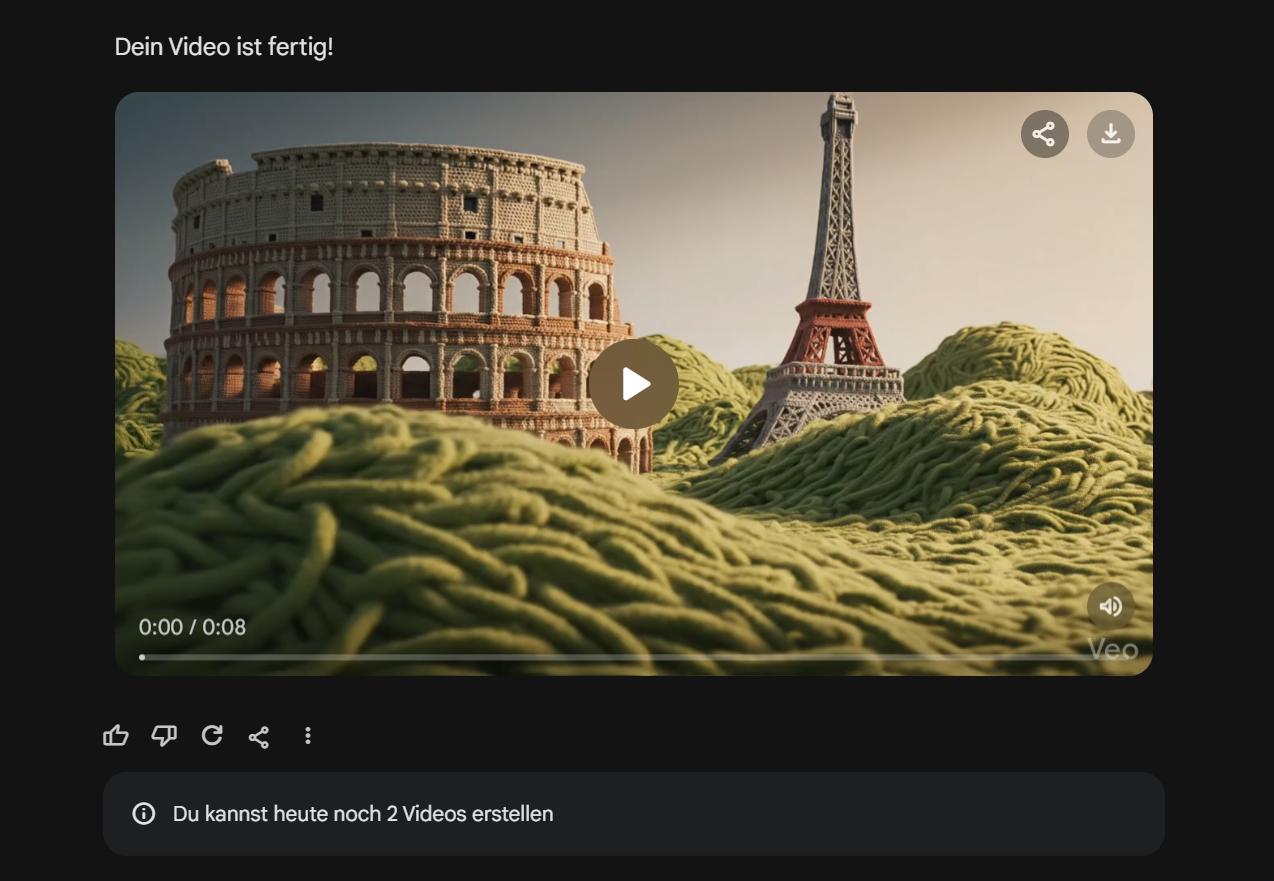Select the playhead dot on the video timeline
1274x881 pixels.
pos(142,657)
